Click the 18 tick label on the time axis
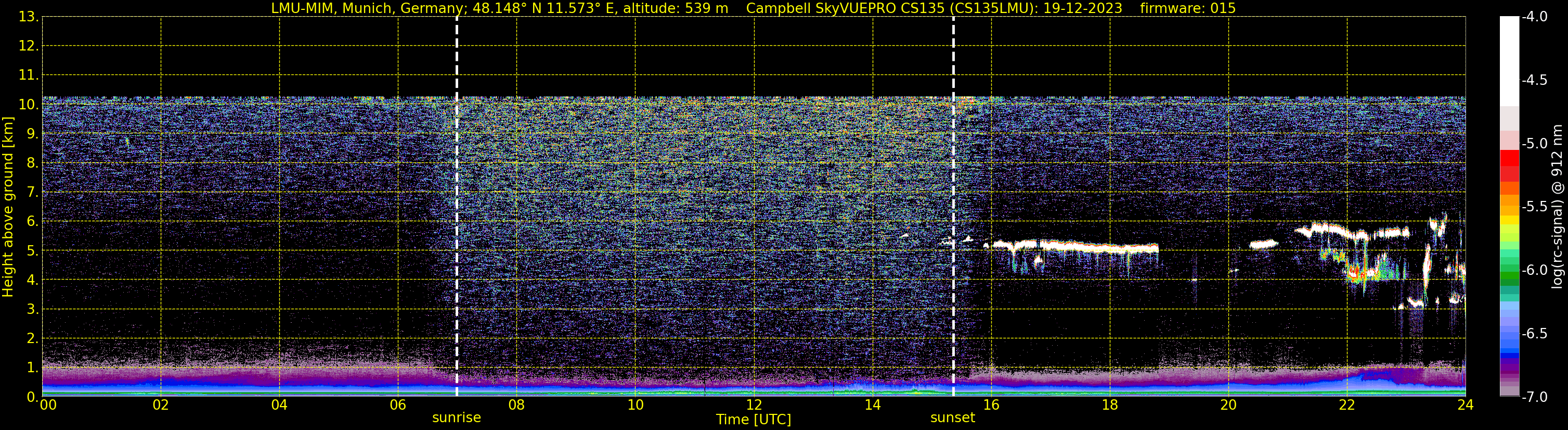 1110,405
